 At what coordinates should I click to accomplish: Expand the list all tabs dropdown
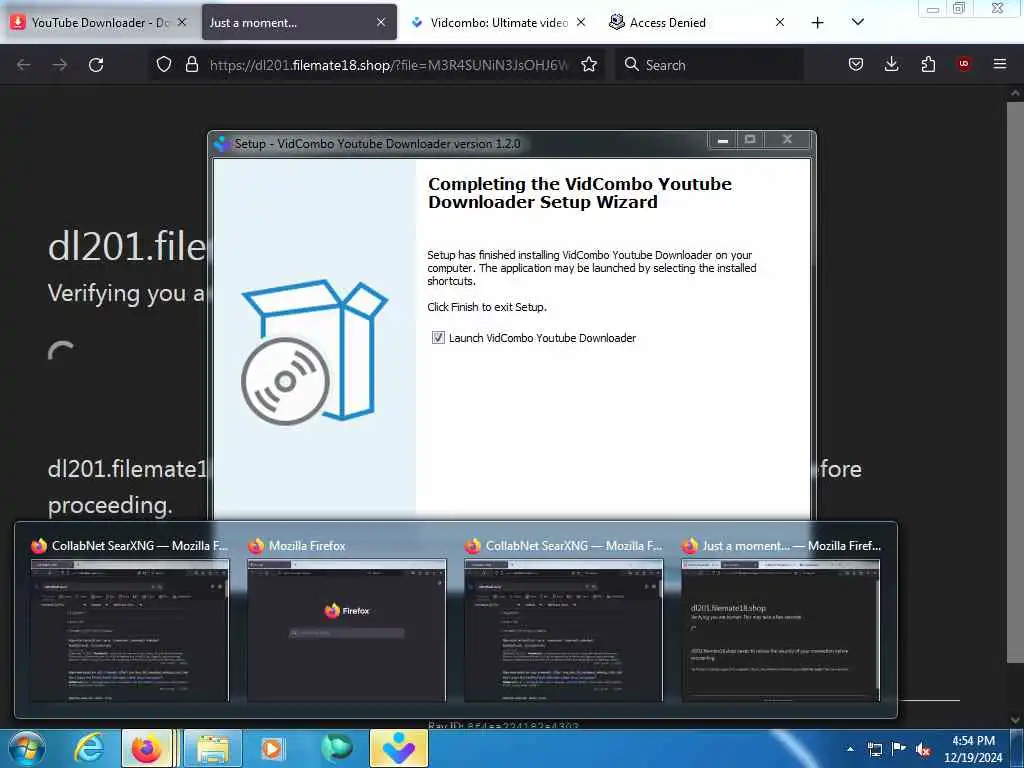pos(857,22)
